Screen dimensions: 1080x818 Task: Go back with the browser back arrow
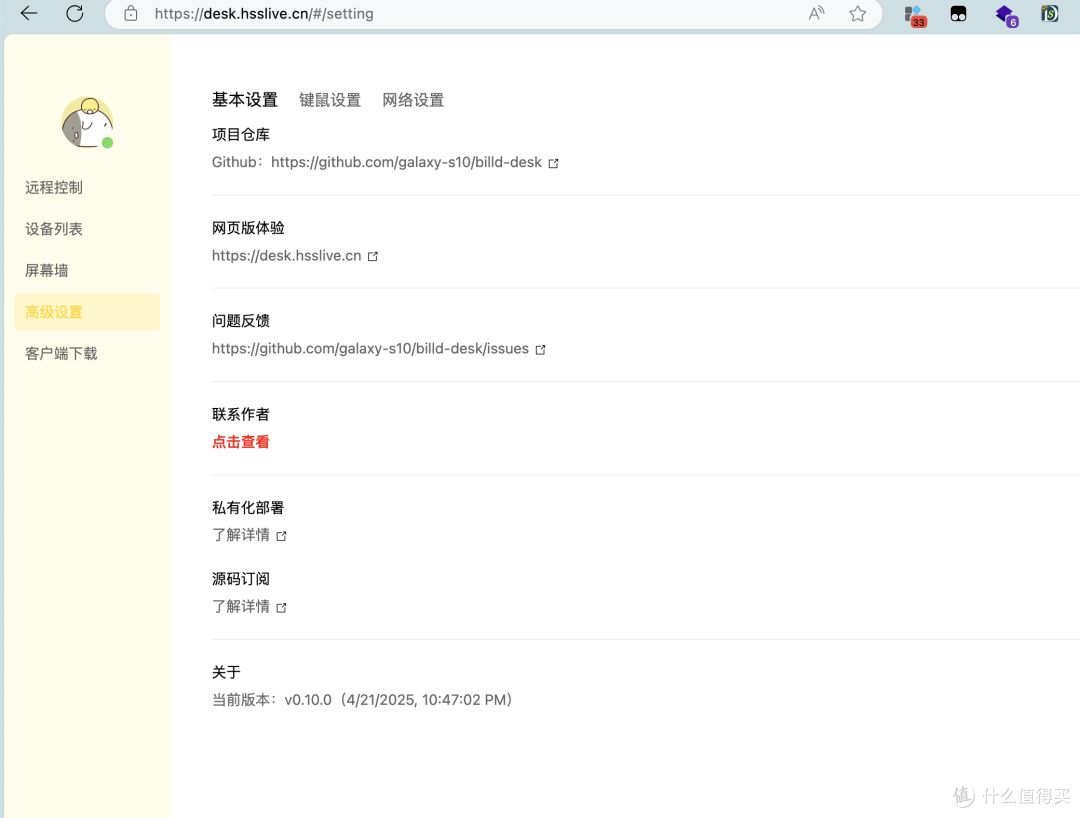[x=28, y=13]
